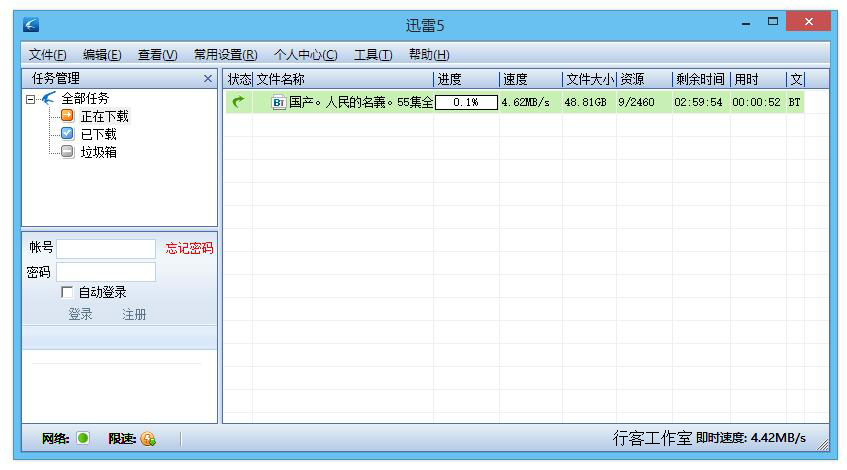This screenshot has width=847, height=470.
Task: Open the 常用设置(R) menu
Action: (225, 55)
